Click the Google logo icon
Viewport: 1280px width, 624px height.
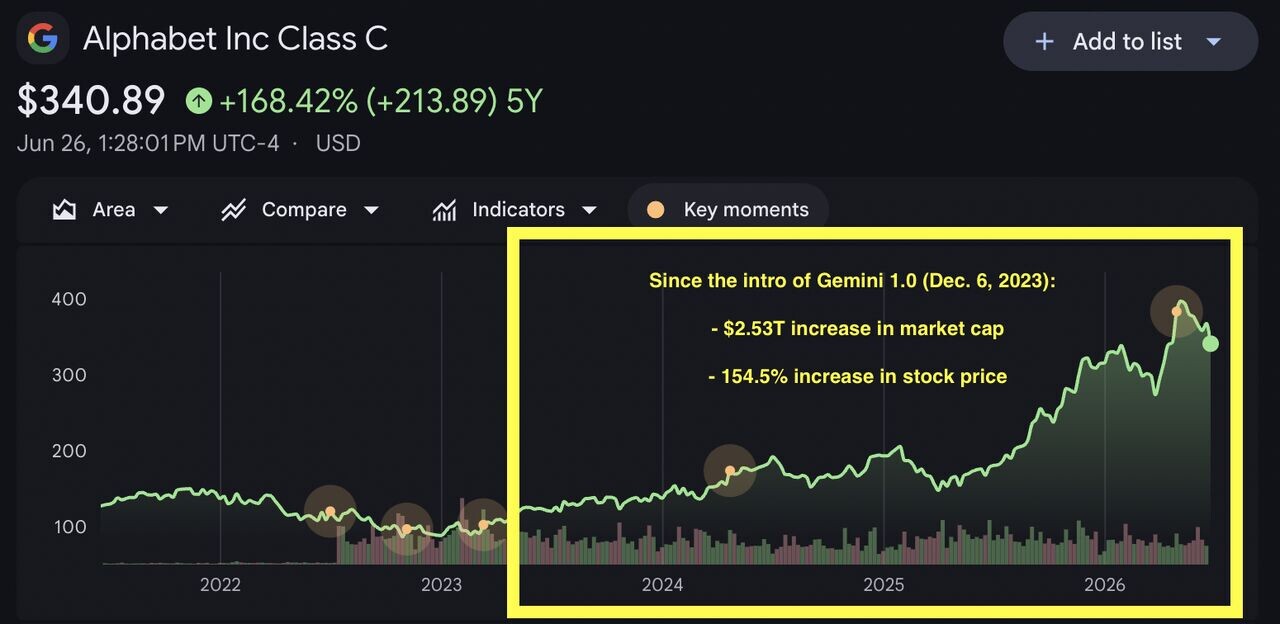42,39
